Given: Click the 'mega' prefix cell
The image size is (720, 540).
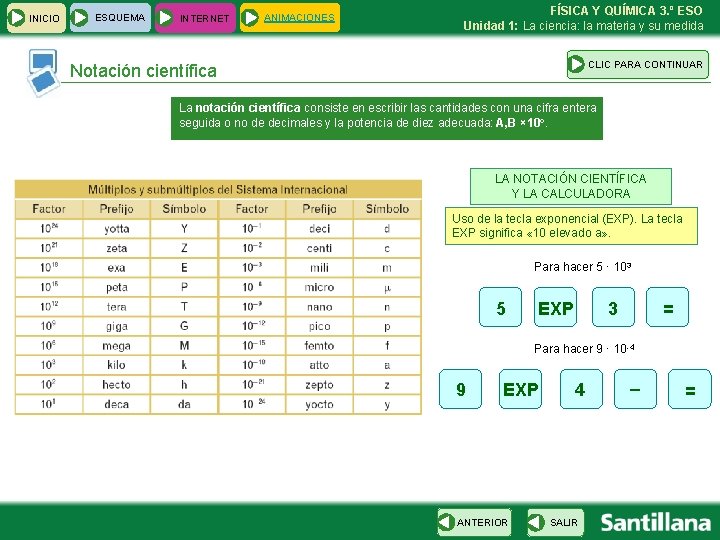Looking at the screenshot, I should tap(117, 345).
